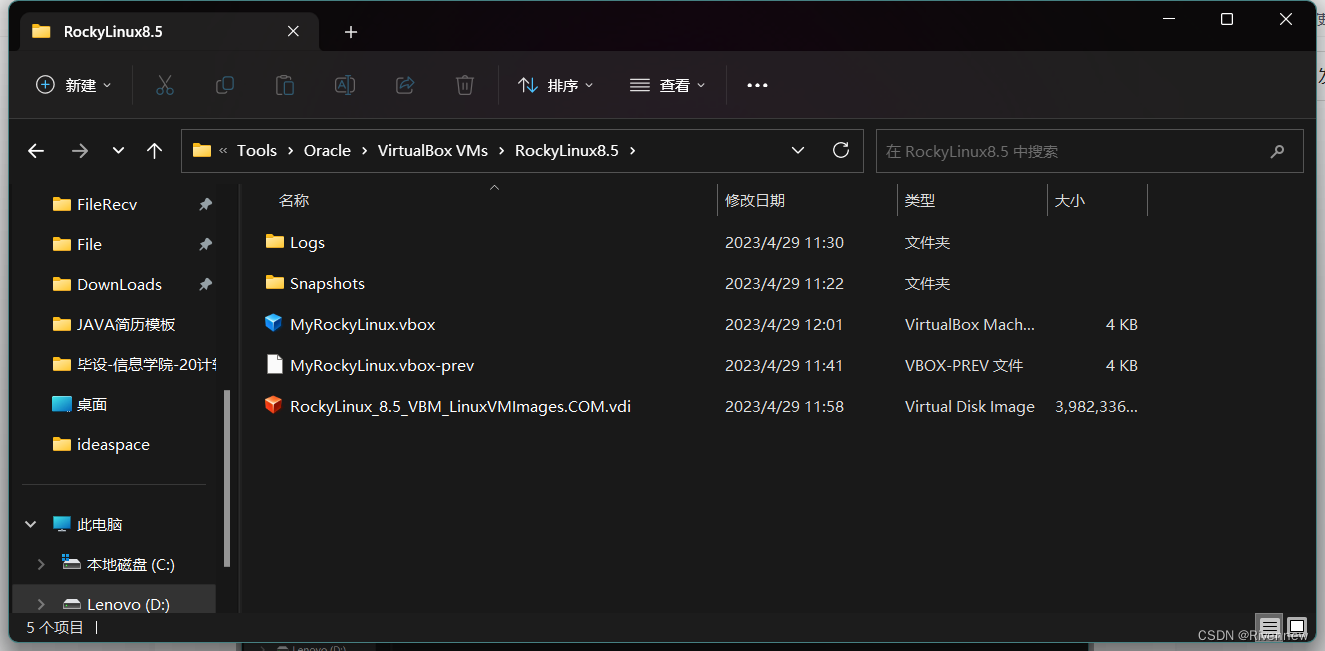Select the Logs folder name
The image size is (1325, 651).
307,242
